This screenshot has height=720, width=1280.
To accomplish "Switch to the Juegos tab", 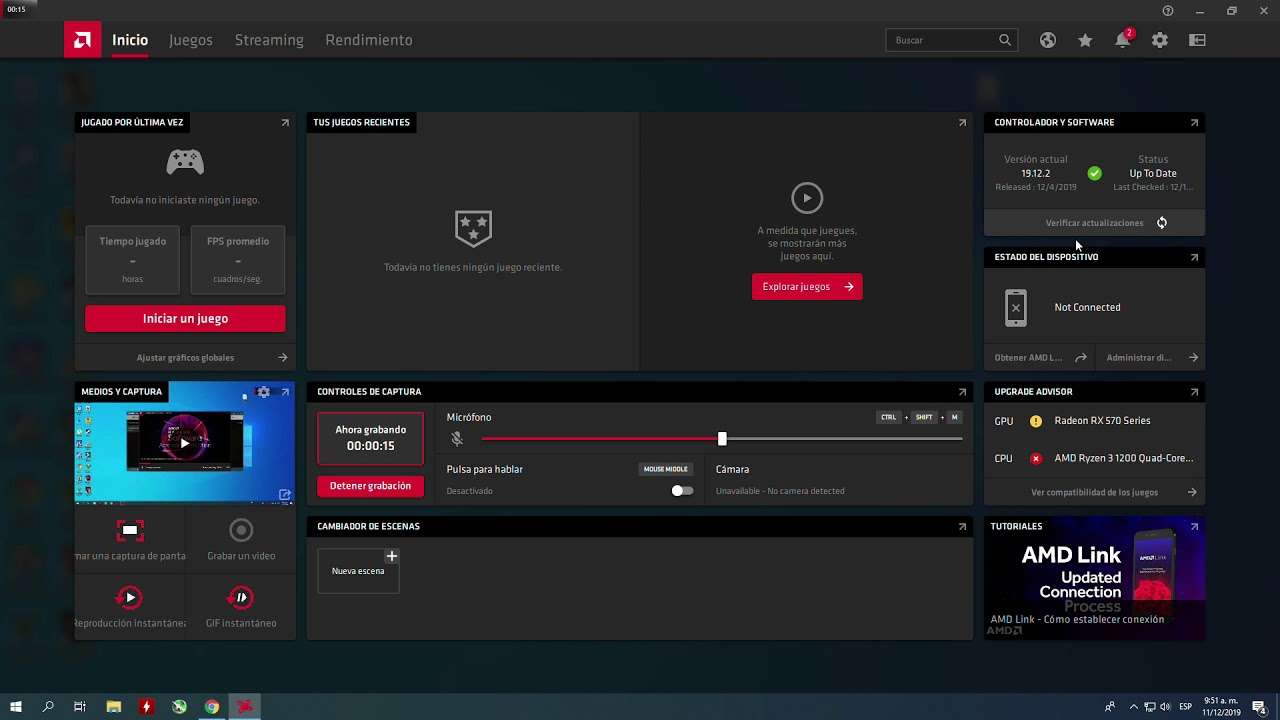I will [191, 40].
